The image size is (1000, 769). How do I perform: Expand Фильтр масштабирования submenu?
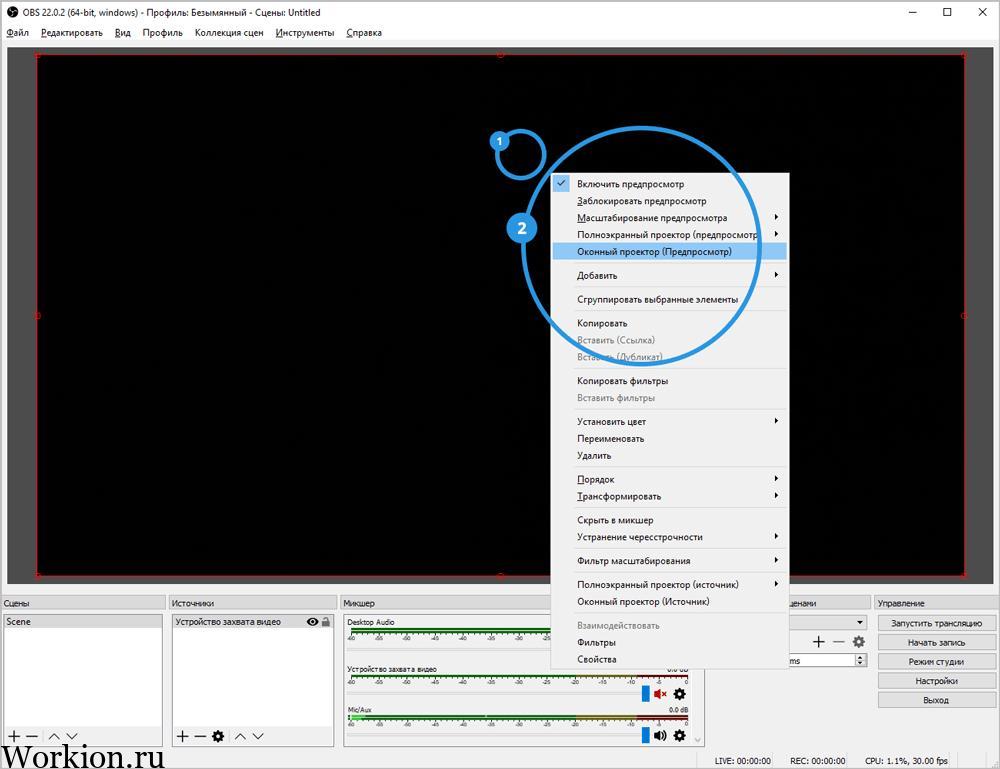pos(670,560)
